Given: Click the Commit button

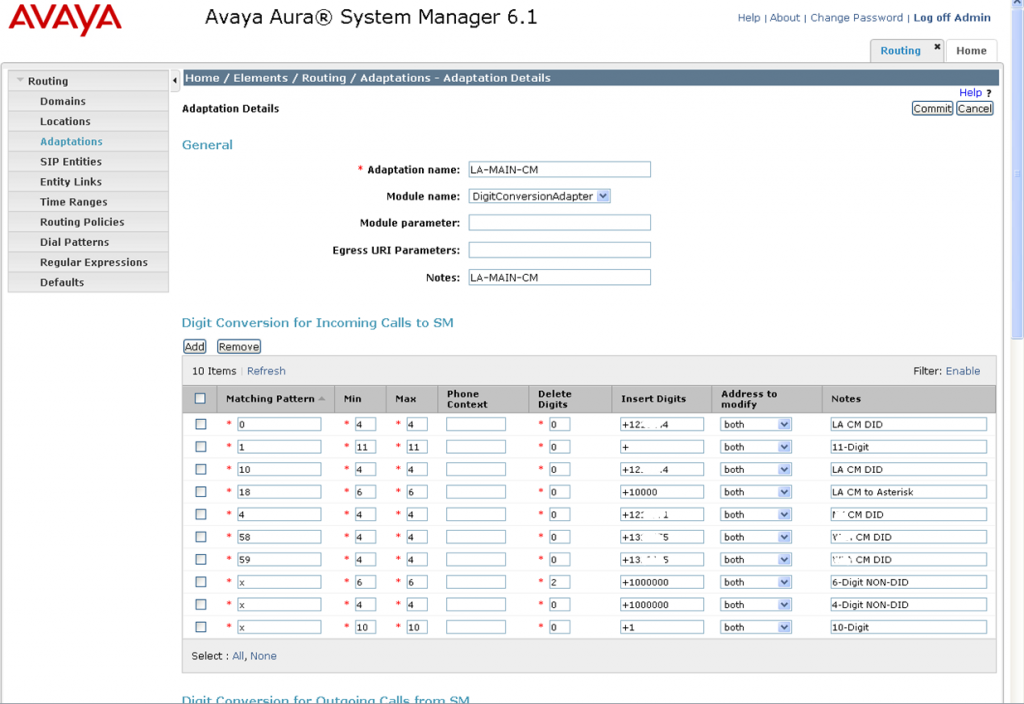Looking at the screenshot, I should click(x=931, y=108).
